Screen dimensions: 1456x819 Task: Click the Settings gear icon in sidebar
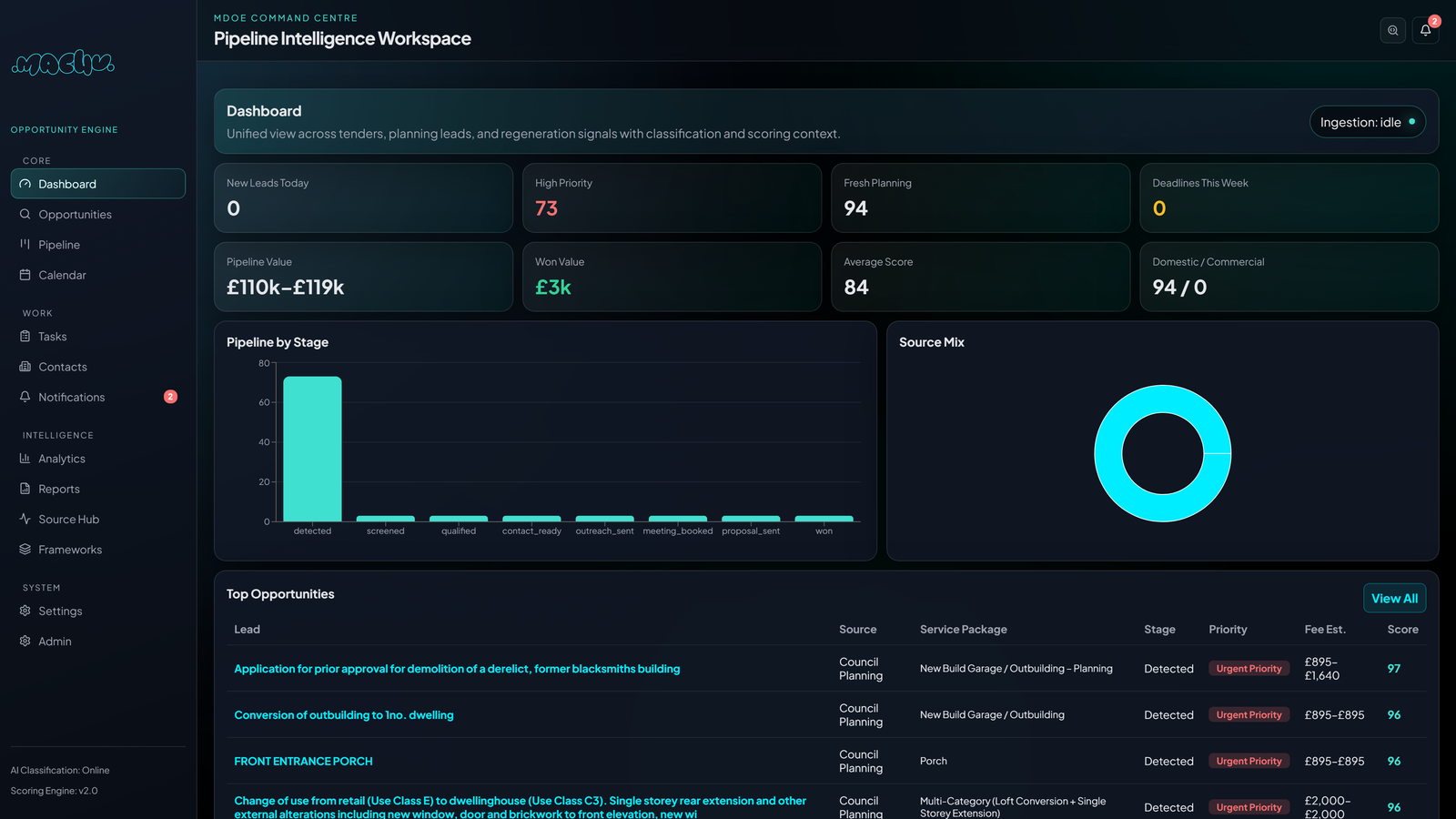point(25,611)
